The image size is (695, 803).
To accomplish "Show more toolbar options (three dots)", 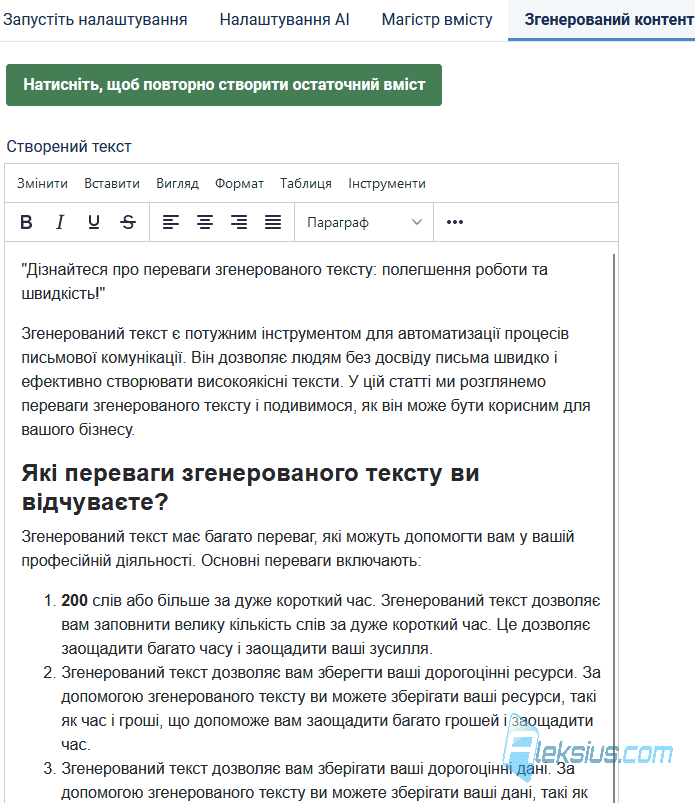I will tap(455, 222).
